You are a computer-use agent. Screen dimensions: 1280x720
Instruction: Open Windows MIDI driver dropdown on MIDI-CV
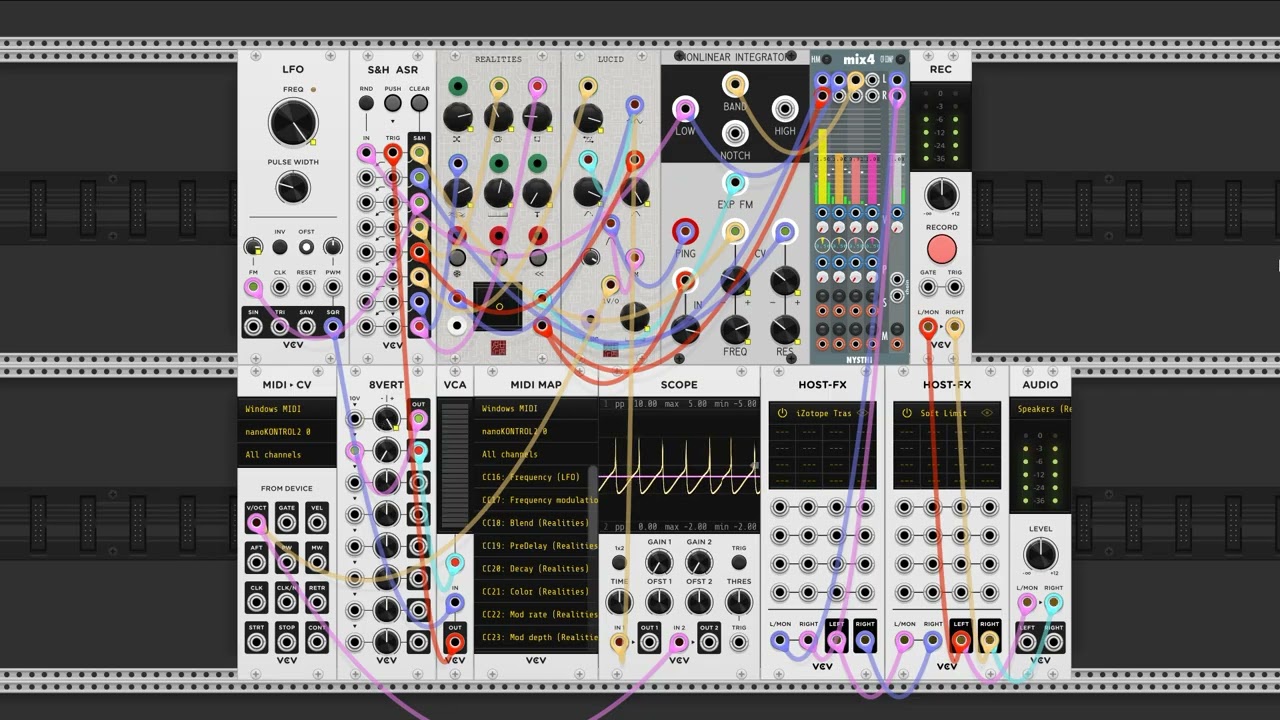point(288,409)
